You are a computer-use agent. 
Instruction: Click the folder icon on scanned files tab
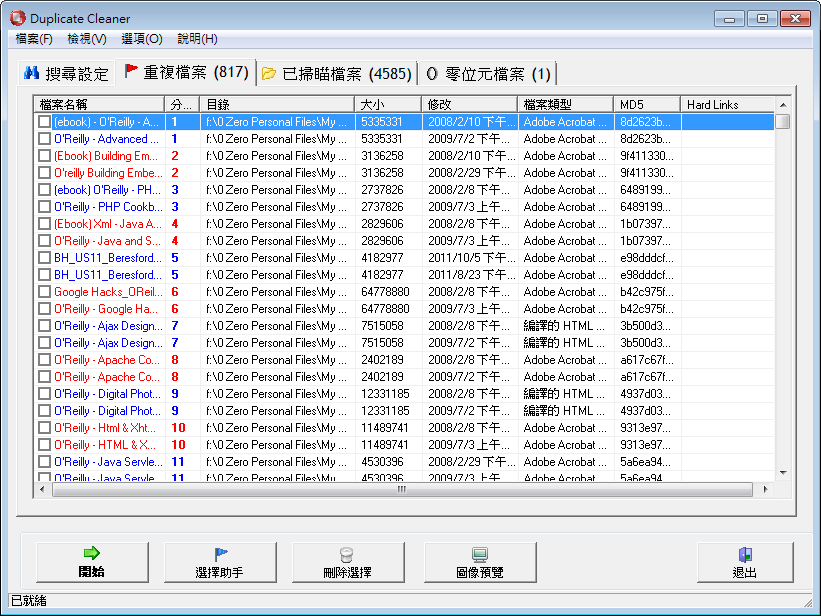(269, 73)
